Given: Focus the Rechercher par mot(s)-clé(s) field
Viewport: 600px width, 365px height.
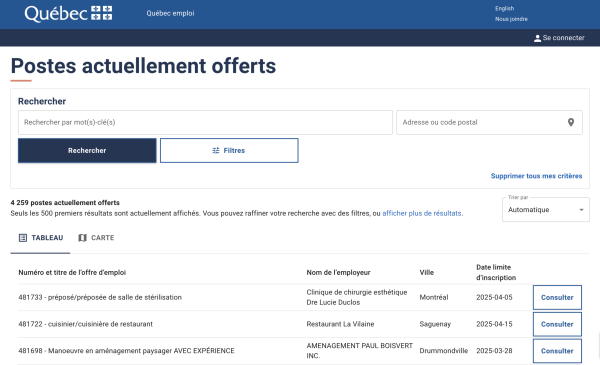Looking at the screenshot, I should (205, 122).
